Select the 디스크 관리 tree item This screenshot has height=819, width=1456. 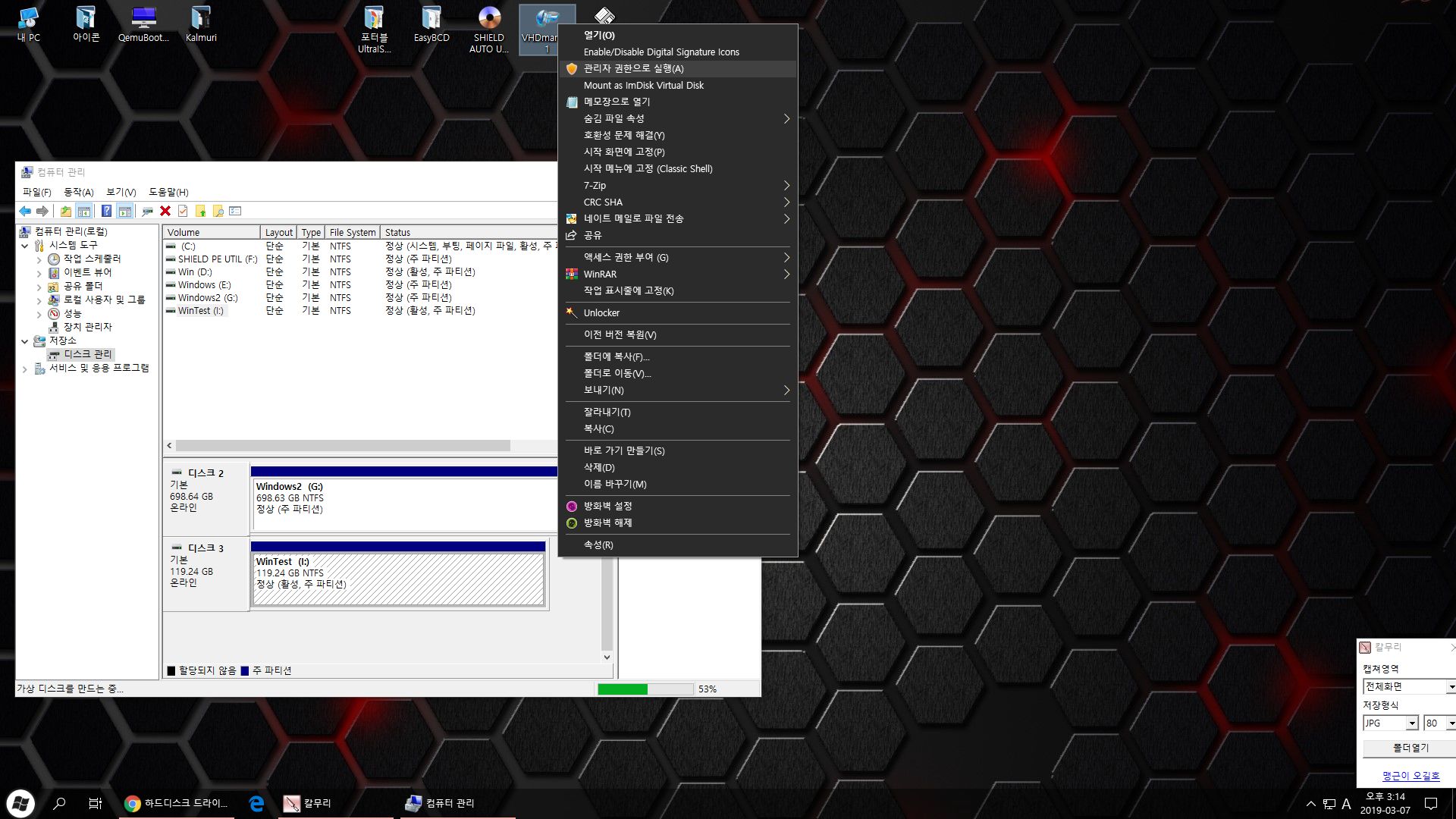pos(80,354)
